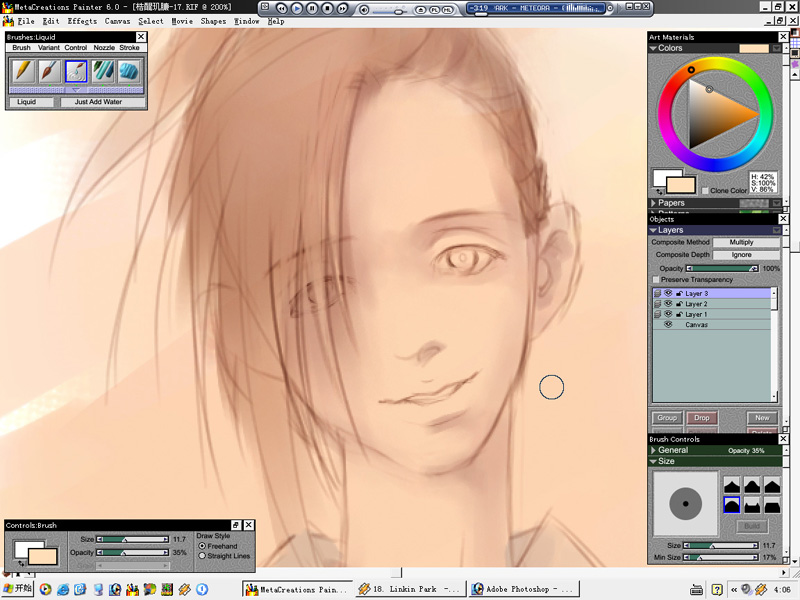Select Freehand draw style
800x600 pixels.
pos(202,546)
